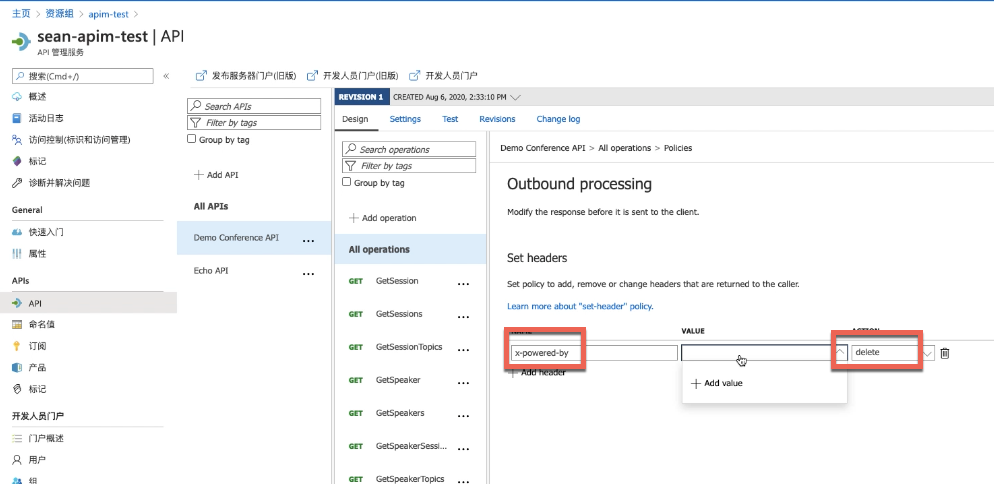The image size is (994, 484).
Task: Open ellipsis menu for GetSession operation
Action: 463,284
